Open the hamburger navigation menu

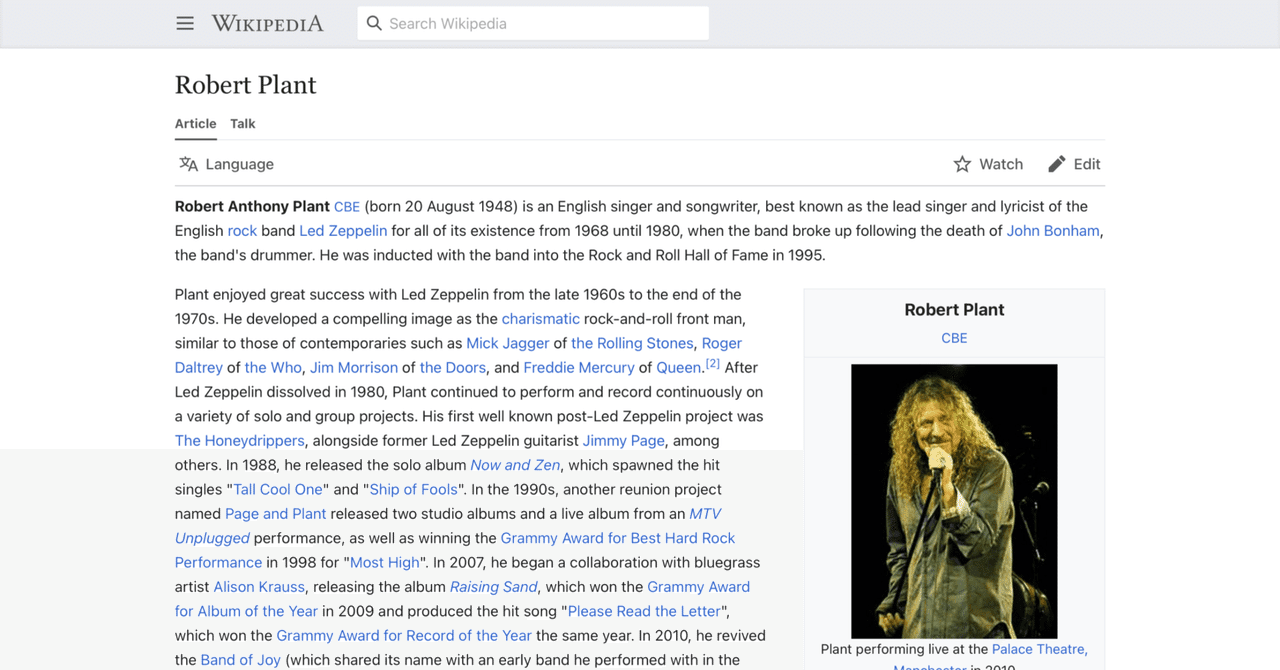tap(184, 23)
